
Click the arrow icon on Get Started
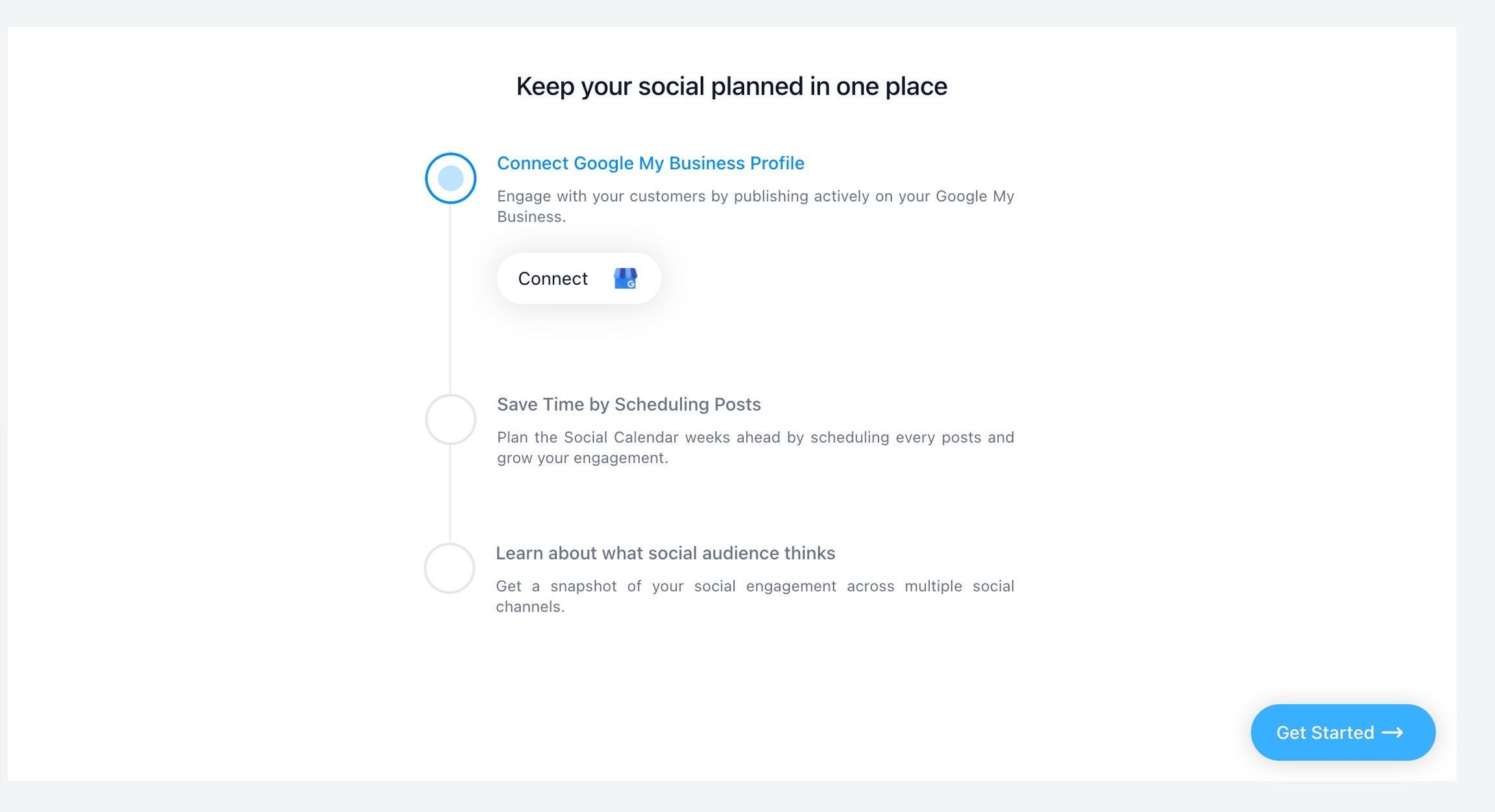point(1392,732)
